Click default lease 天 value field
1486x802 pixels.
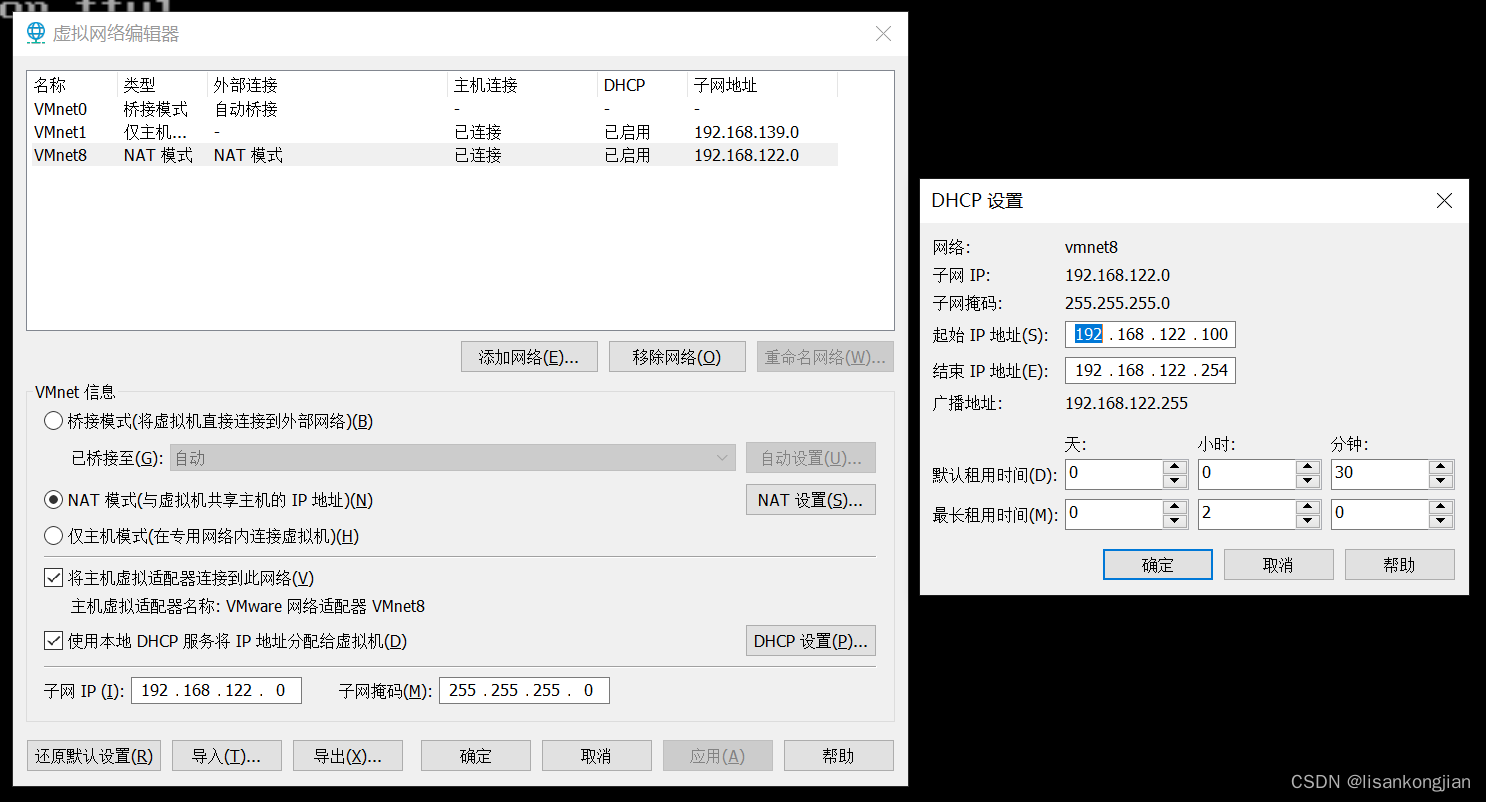tap(1114, 474)
